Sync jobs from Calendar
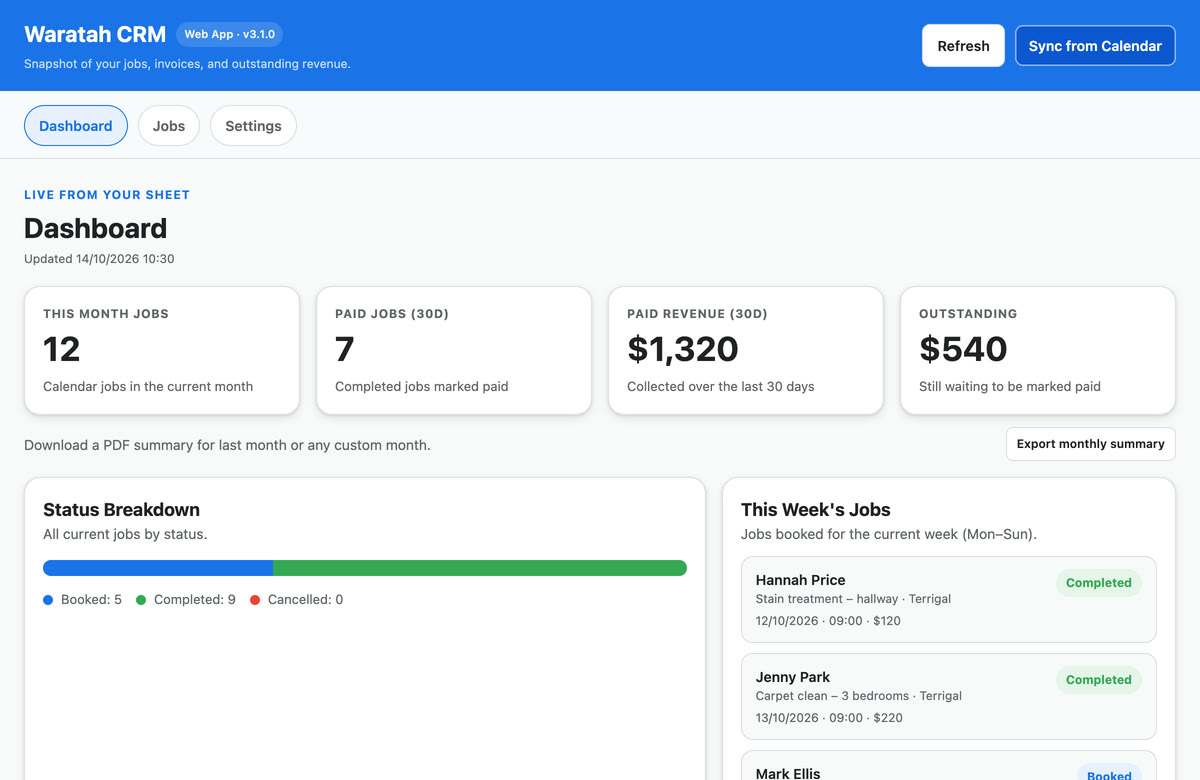Screen dimensions: 1200x780 pyautogui.click(x=1095, y=46)
